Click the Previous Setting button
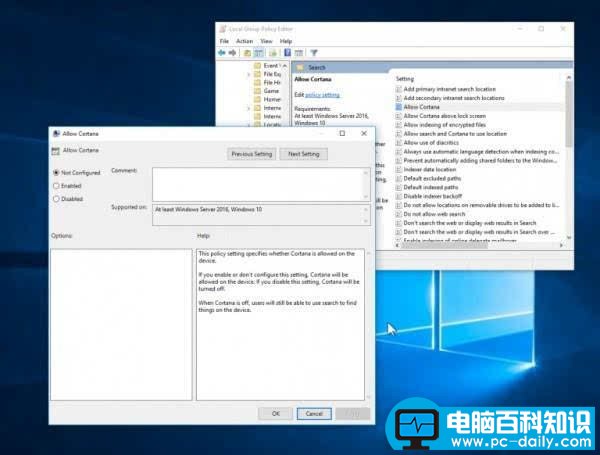Screen dimensions: 600x455 tap(251, 154)
